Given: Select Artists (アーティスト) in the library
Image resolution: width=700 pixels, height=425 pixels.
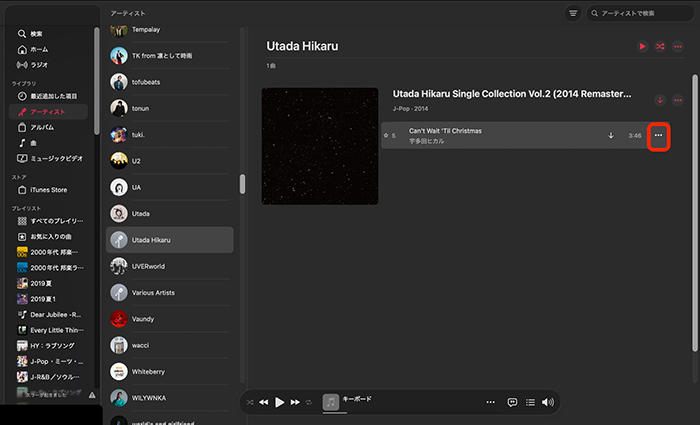Looking at the screenshot, I should (48, 112).
